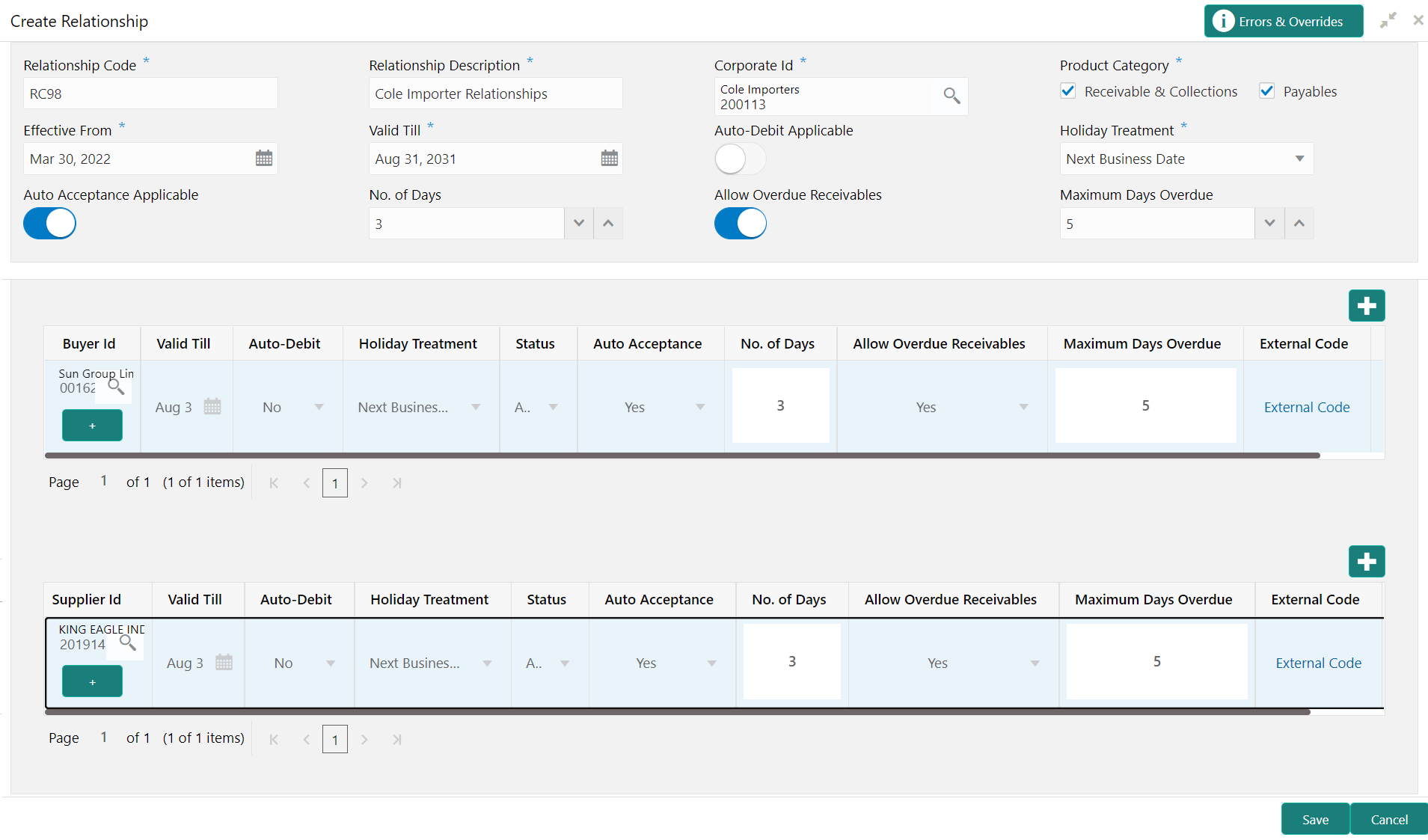Decrease the No. of Days value

(578, 223)
